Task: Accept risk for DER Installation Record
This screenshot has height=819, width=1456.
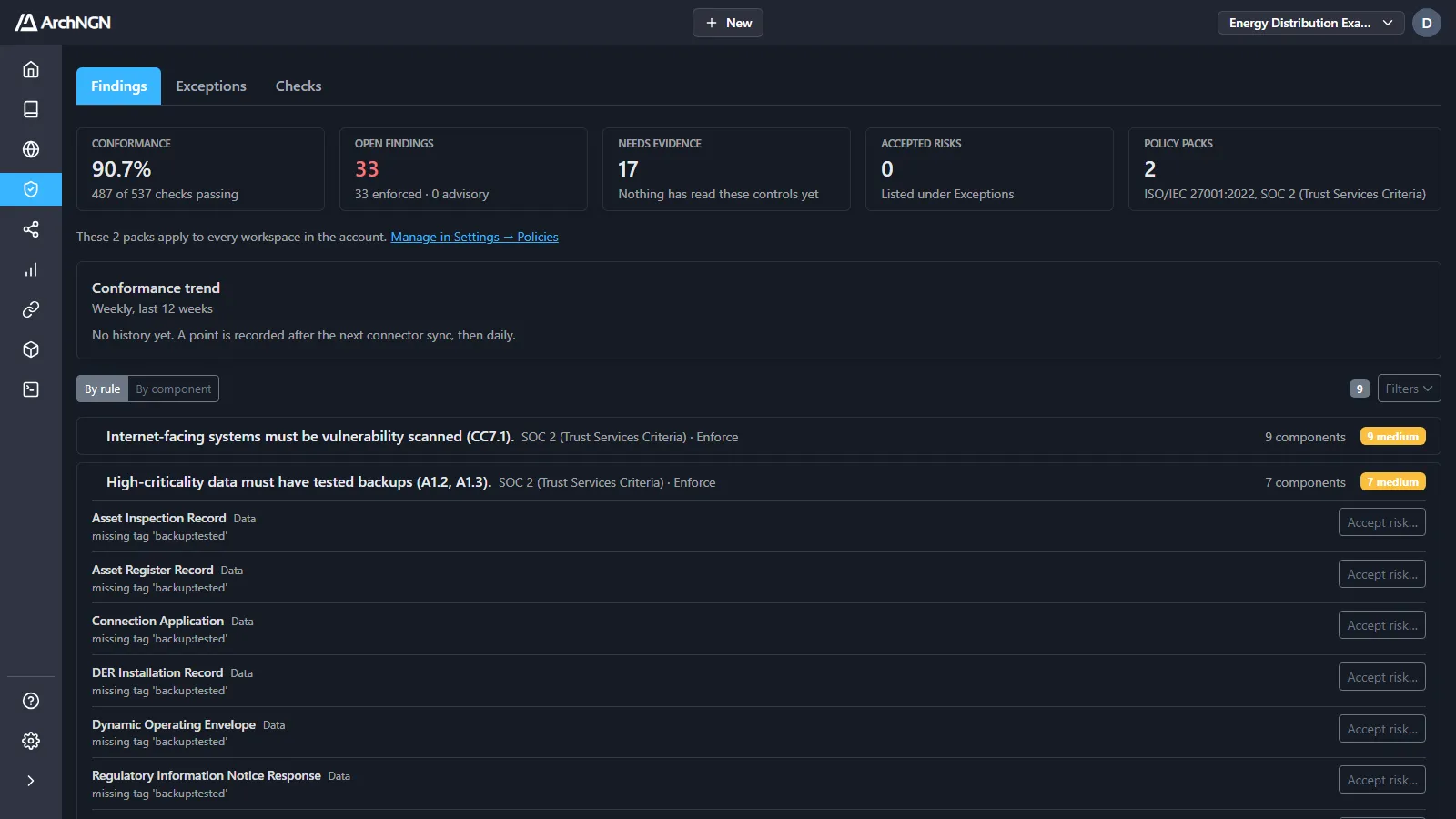Action: pos(1381,677)
